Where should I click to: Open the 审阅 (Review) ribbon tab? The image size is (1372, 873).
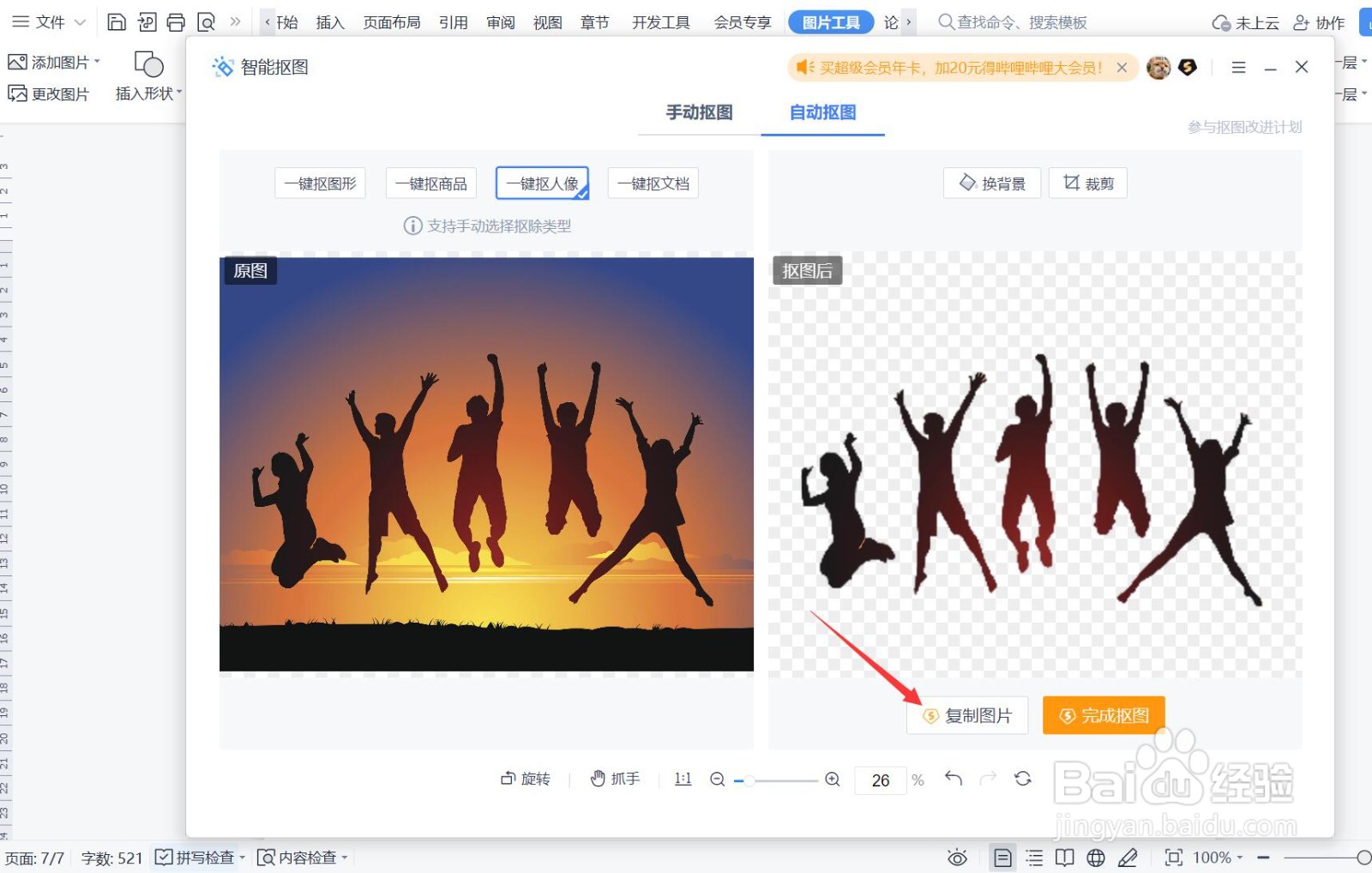tap(500, 22)
